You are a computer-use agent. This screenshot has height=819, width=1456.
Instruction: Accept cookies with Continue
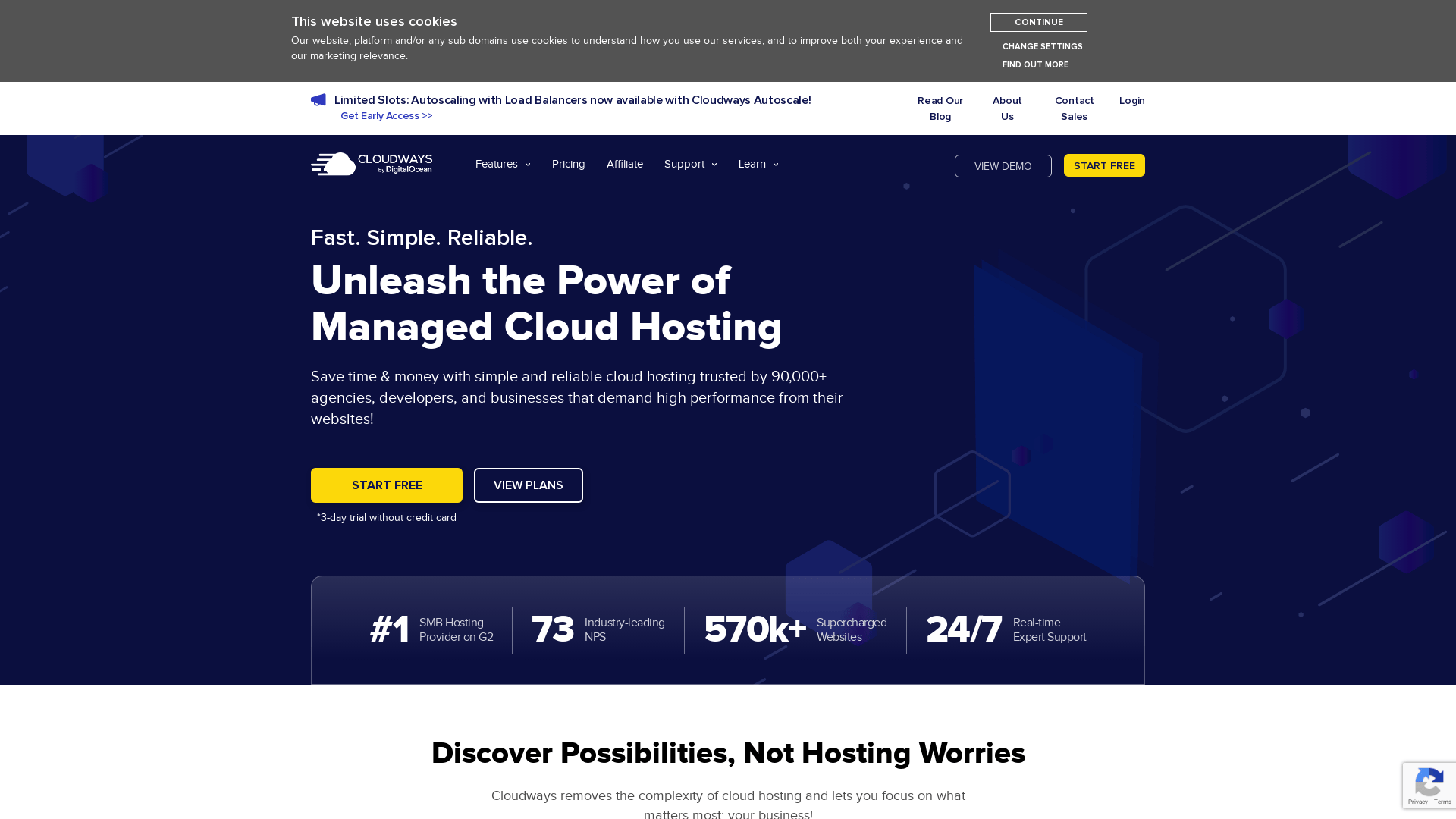tap(1038, 22)
